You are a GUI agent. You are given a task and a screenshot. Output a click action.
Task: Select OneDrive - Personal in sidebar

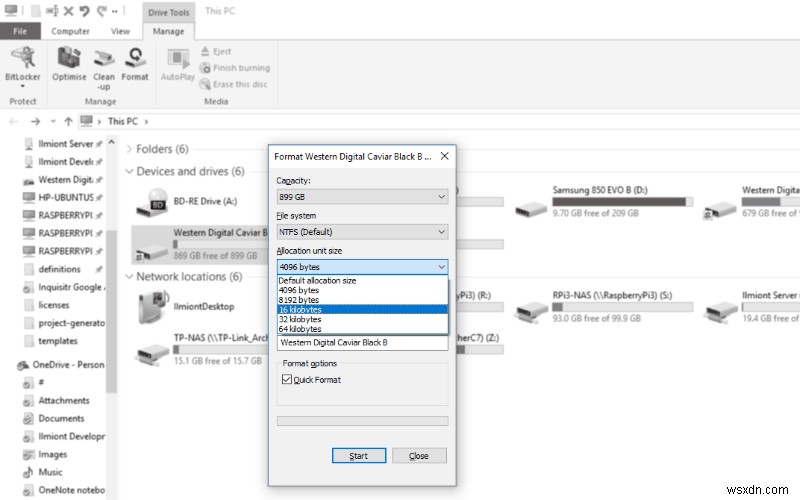[x=68, y=365]
